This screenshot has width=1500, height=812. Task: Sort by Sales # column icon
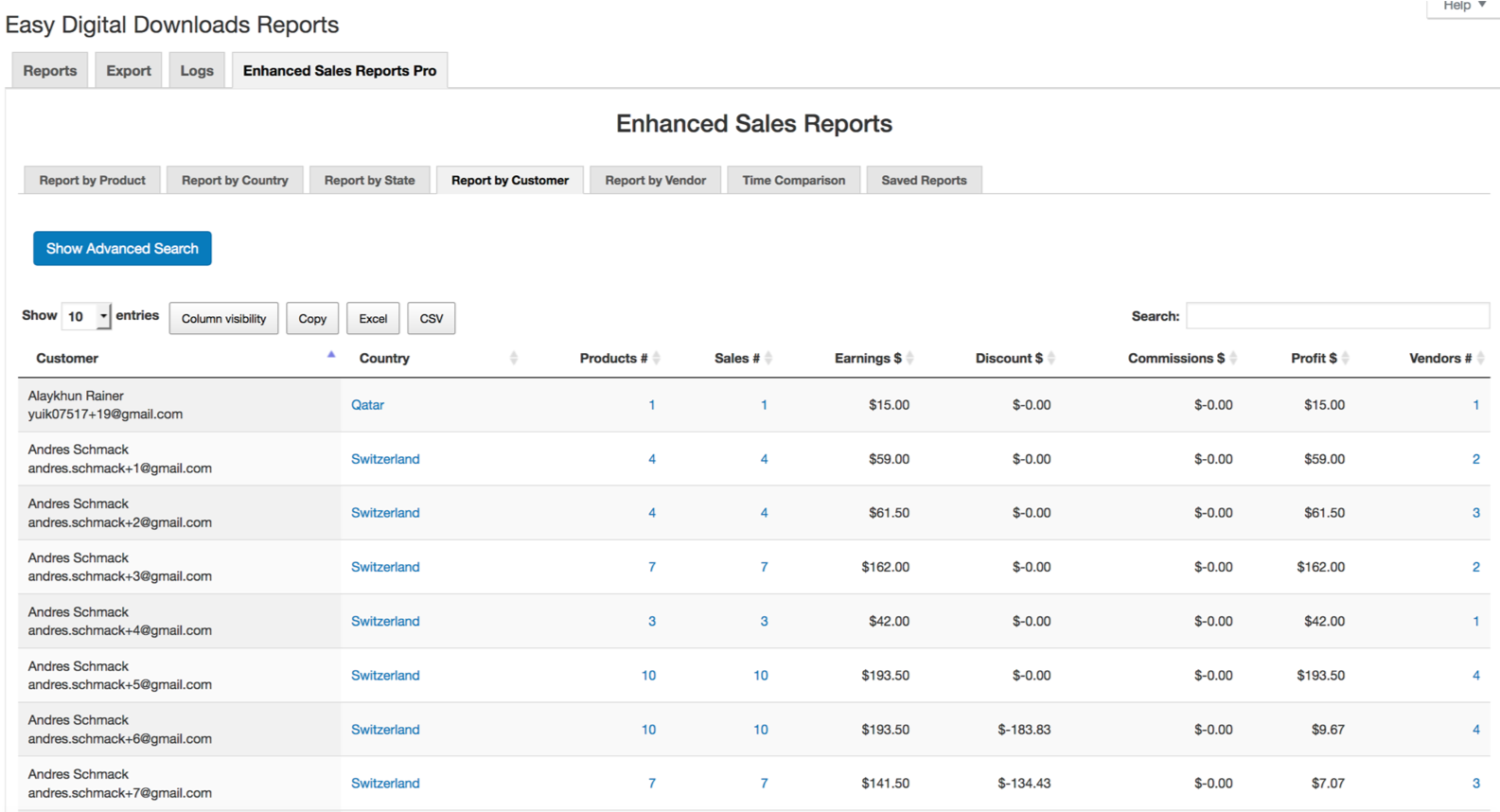click(x=768, y=358)
